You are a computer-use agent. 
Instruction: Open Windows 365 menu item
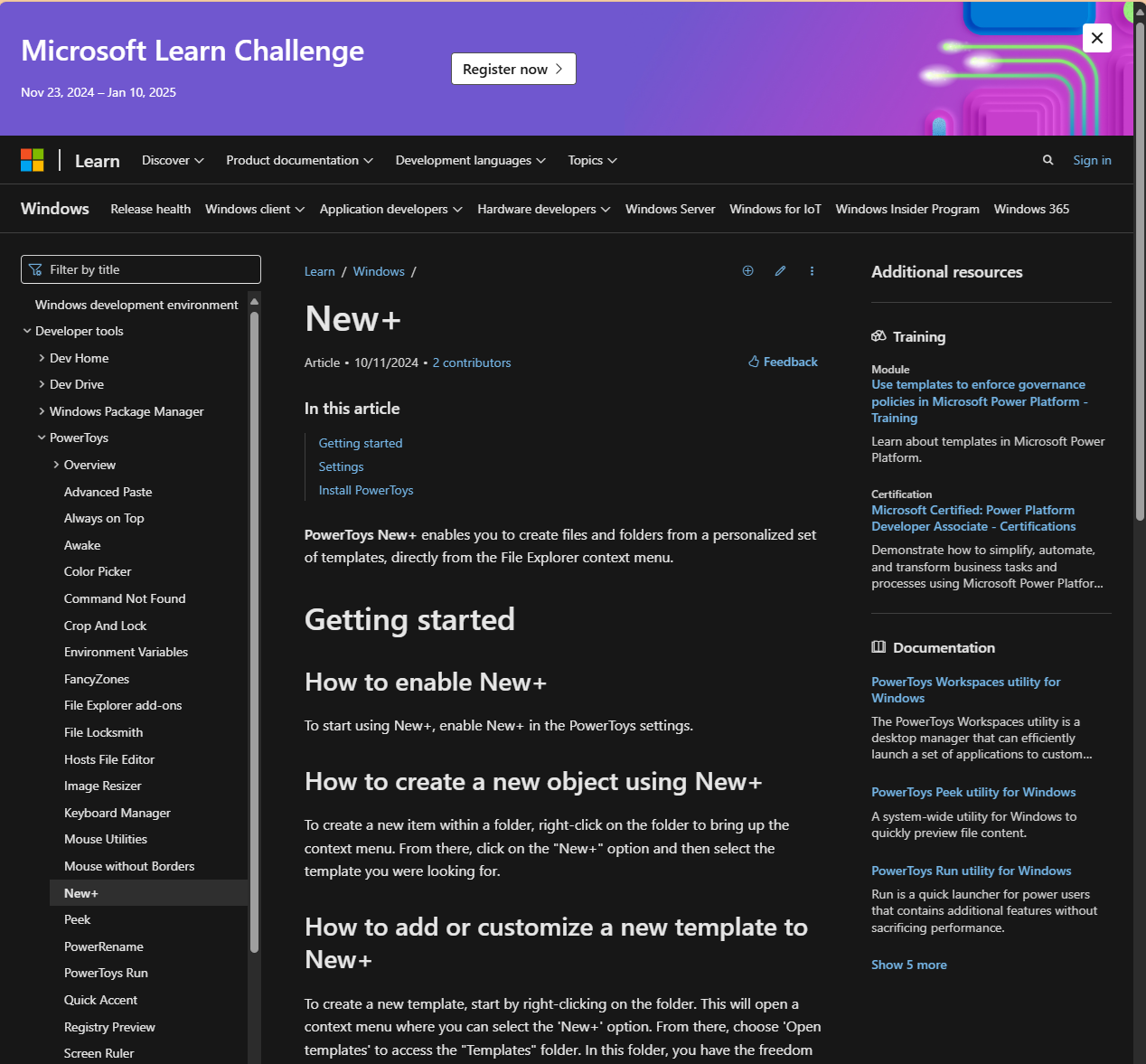pos(1031,209)
